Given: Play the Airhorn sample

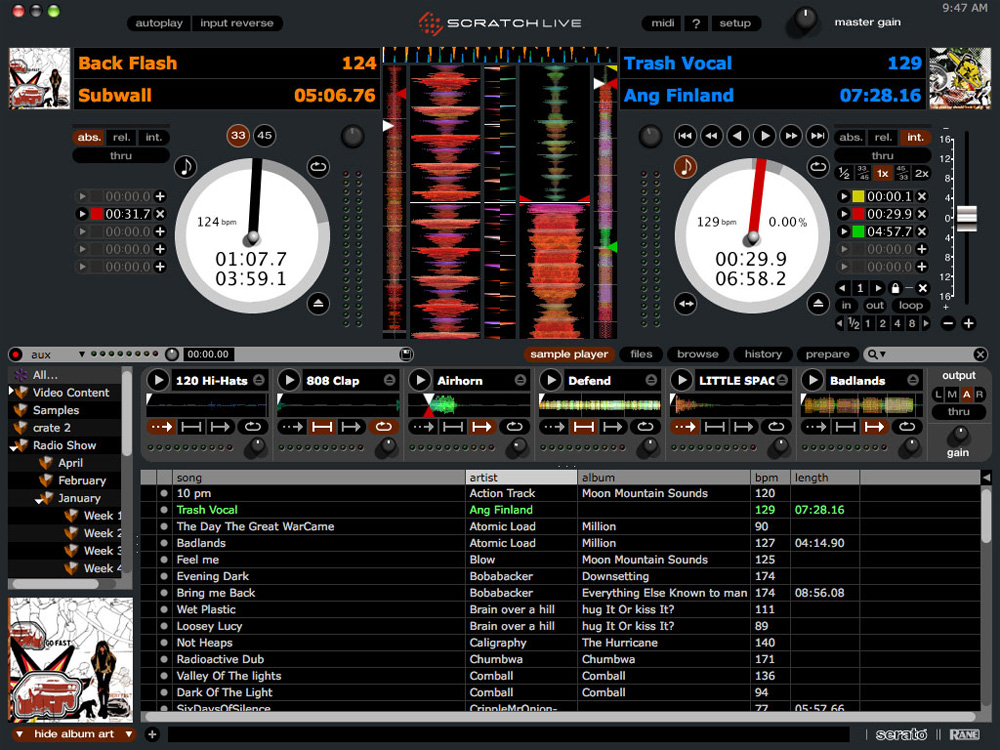Looking at the screenshot, I should 419,381.
